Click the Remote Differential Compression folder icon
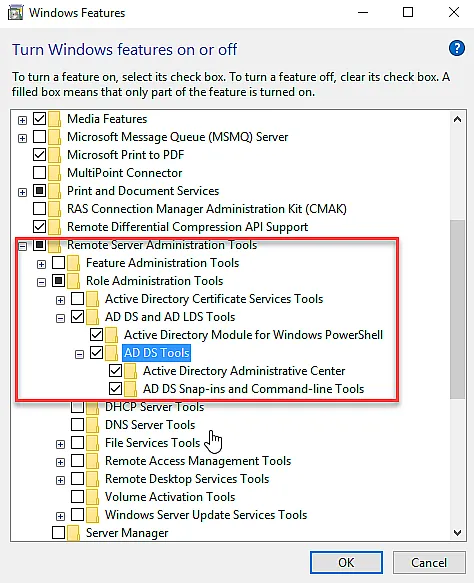This screenshot has width=474, height=583. [x=55, y=227]
